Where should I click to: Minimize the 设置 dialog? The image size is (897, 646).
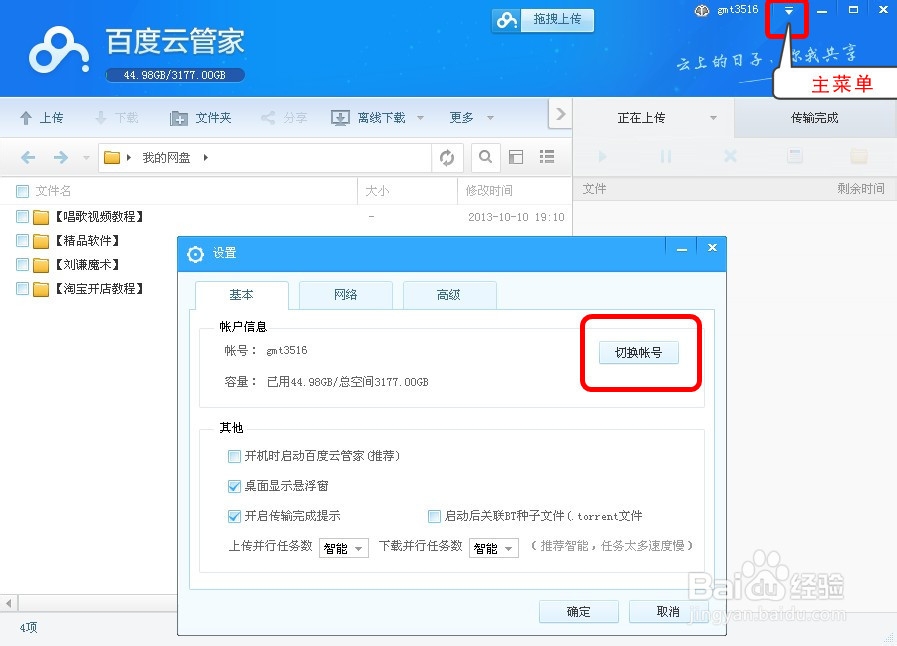tap(681, 247)
